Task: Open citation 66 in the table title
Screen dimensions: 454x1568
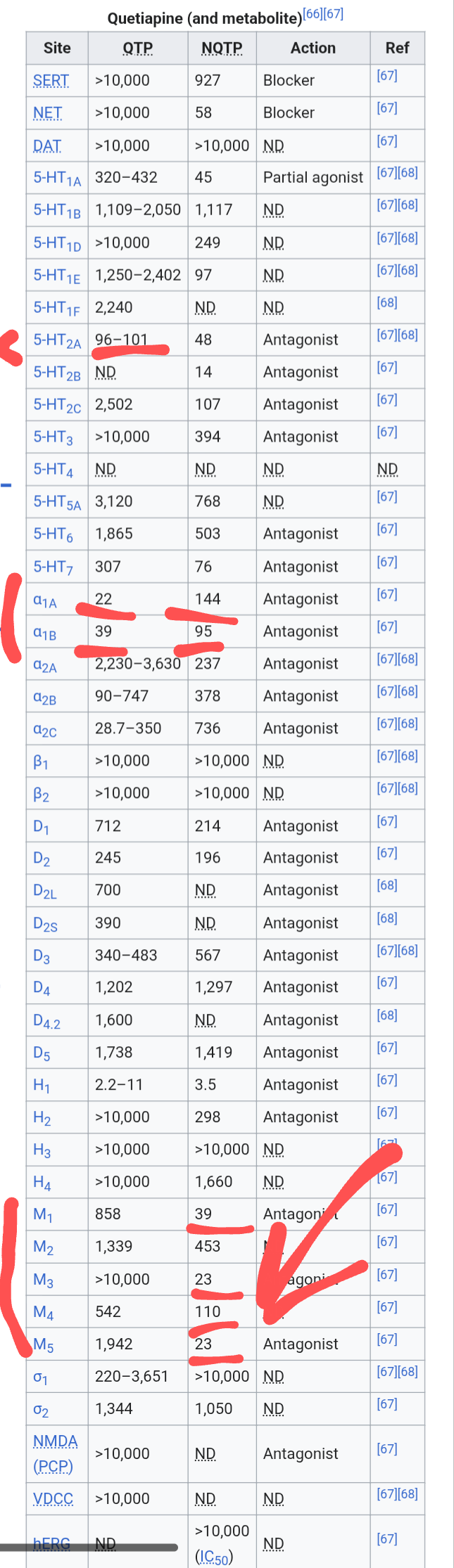Action: tap(313, 13)
